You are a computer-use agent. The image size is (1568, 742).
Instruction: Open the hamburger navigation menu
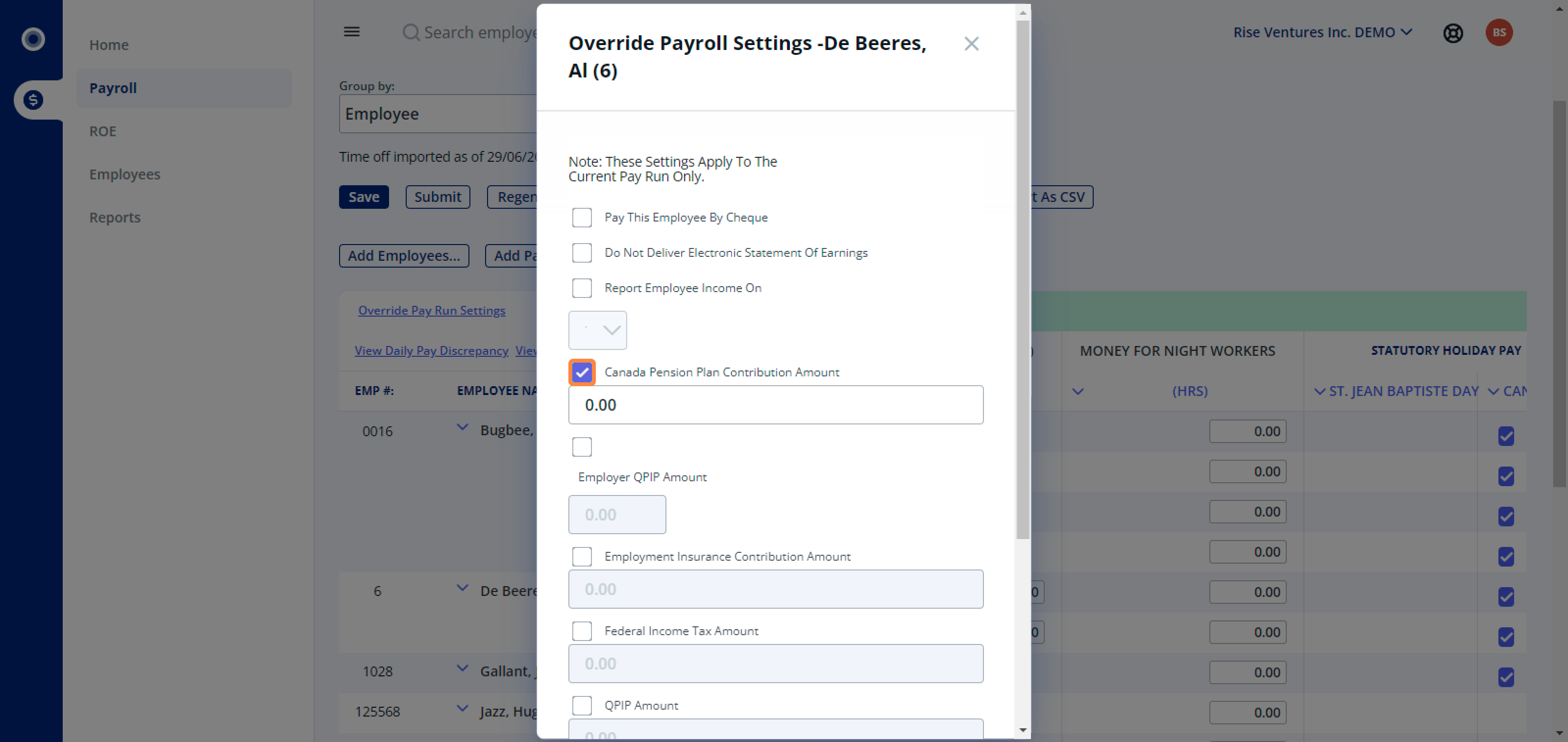tap(351, 32)
